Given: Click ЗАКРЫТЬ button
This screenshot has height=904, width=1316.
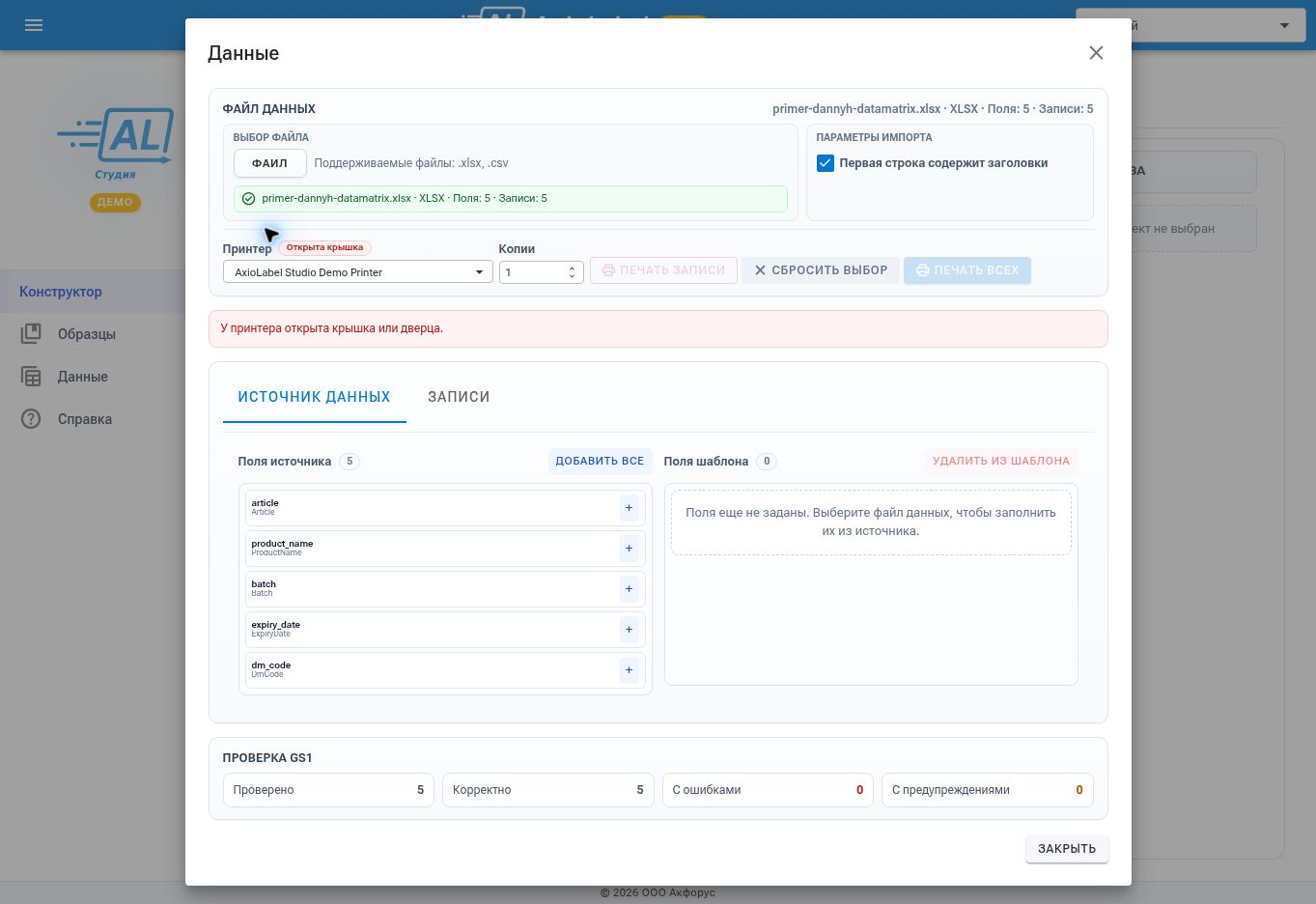Looking at the screenshot, I should pyautogui.click(x=1067, y=849).
